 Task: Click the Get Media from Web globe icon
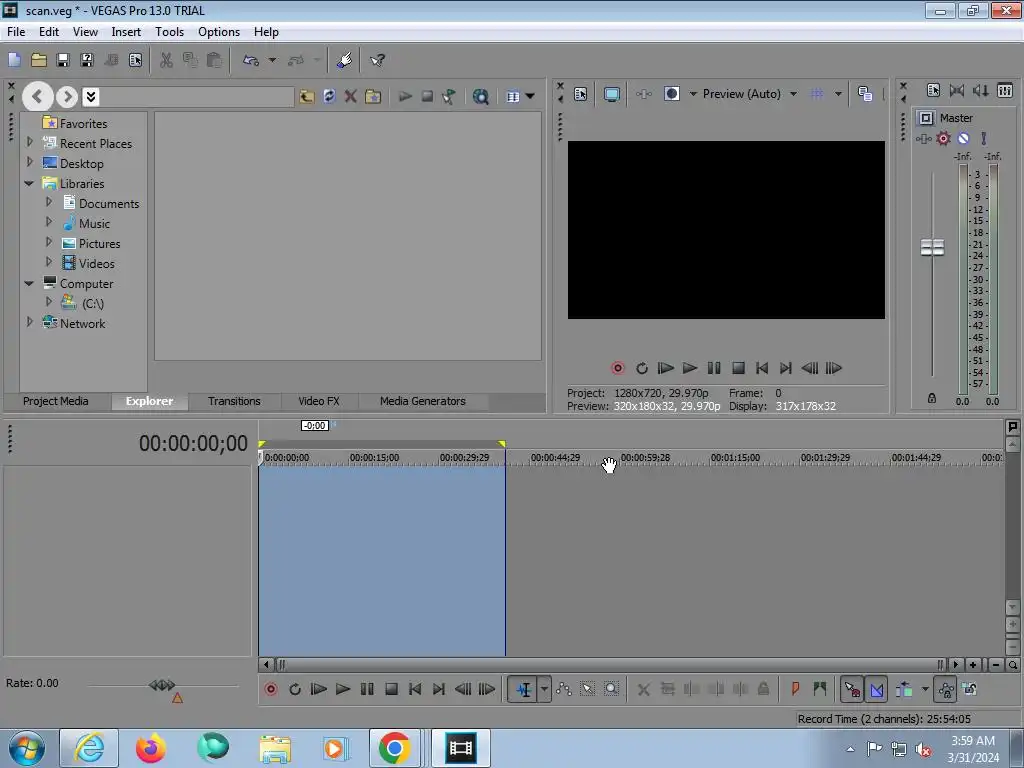(481, 97)
